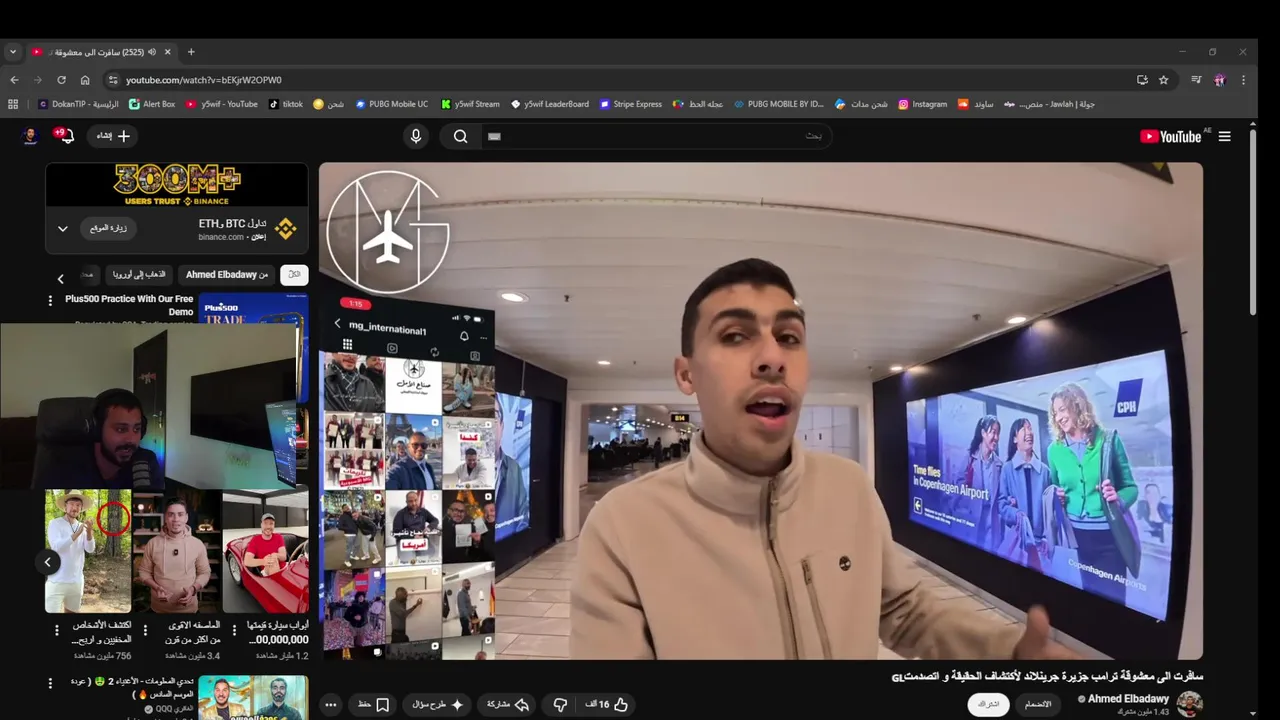
Task: Click the Binance logo in ad
Action: (286, 229)
